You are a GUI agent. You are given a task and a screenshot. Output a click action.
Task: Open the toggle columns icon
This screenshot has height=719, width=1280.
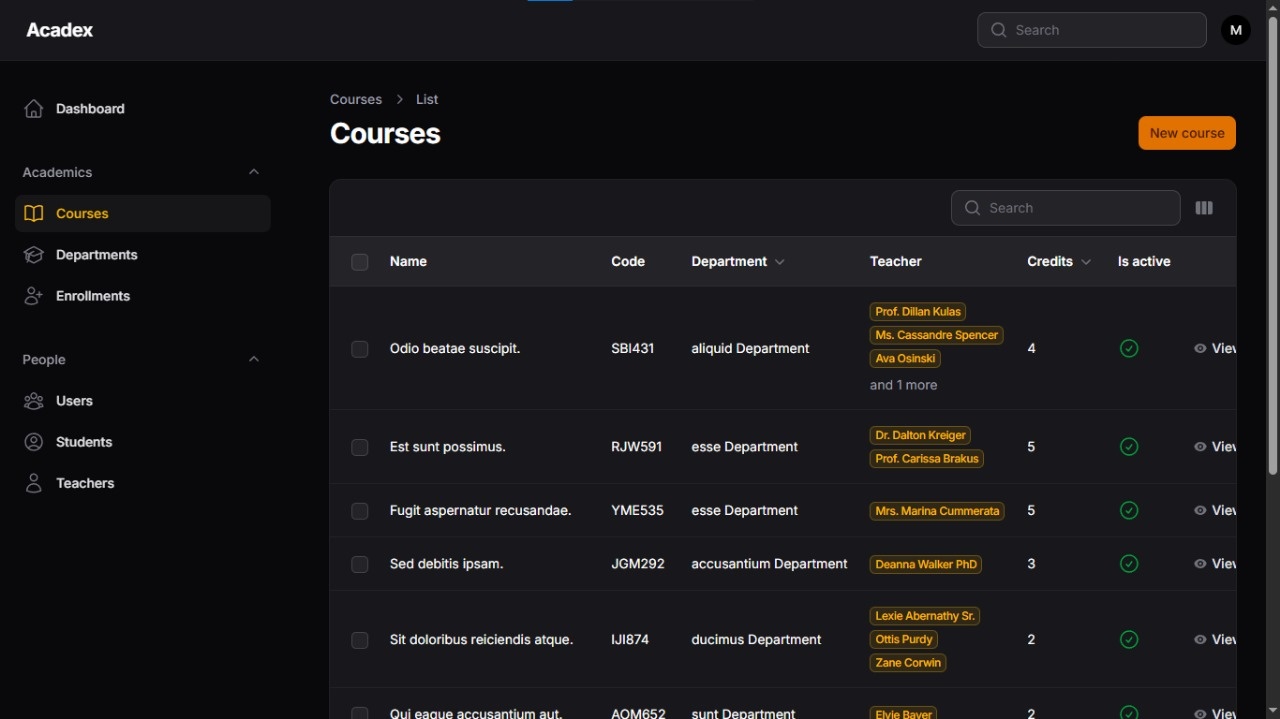coord(1204,208)
